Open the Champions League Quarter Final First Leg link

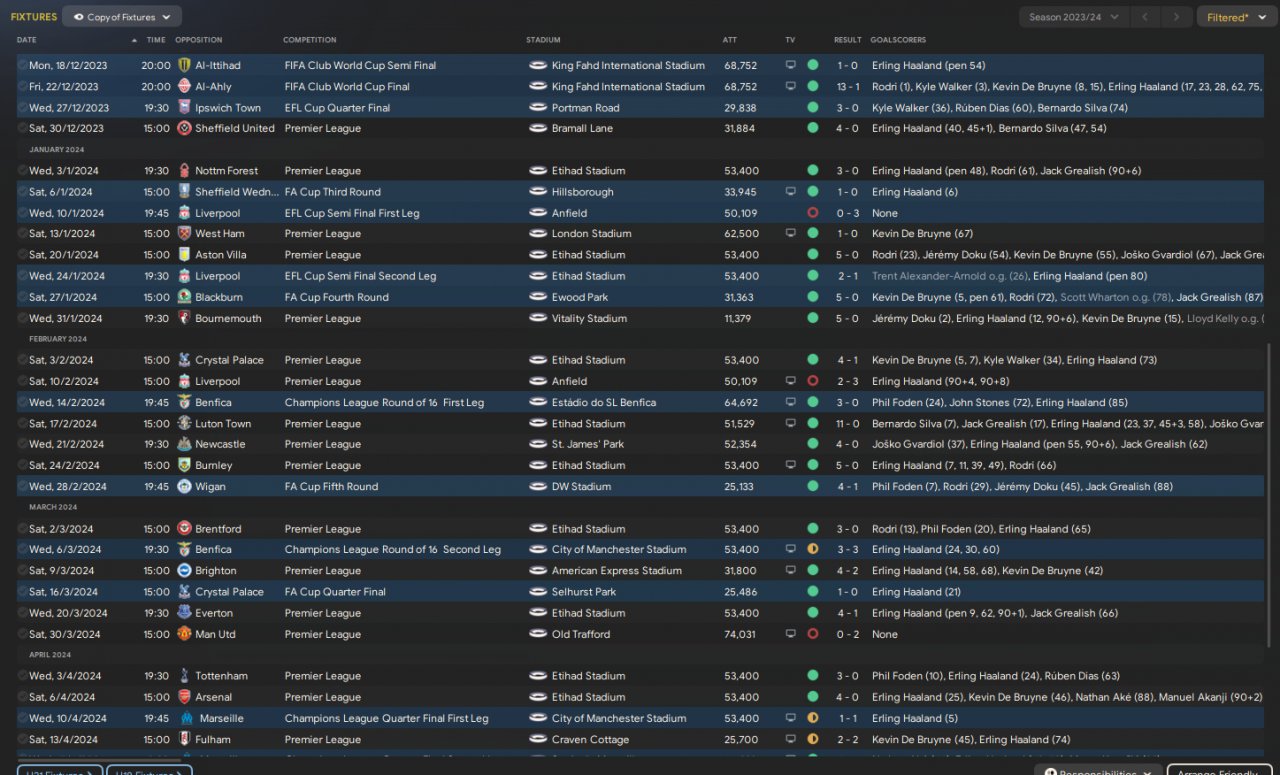pyautogui.click(x=386, y=718)
